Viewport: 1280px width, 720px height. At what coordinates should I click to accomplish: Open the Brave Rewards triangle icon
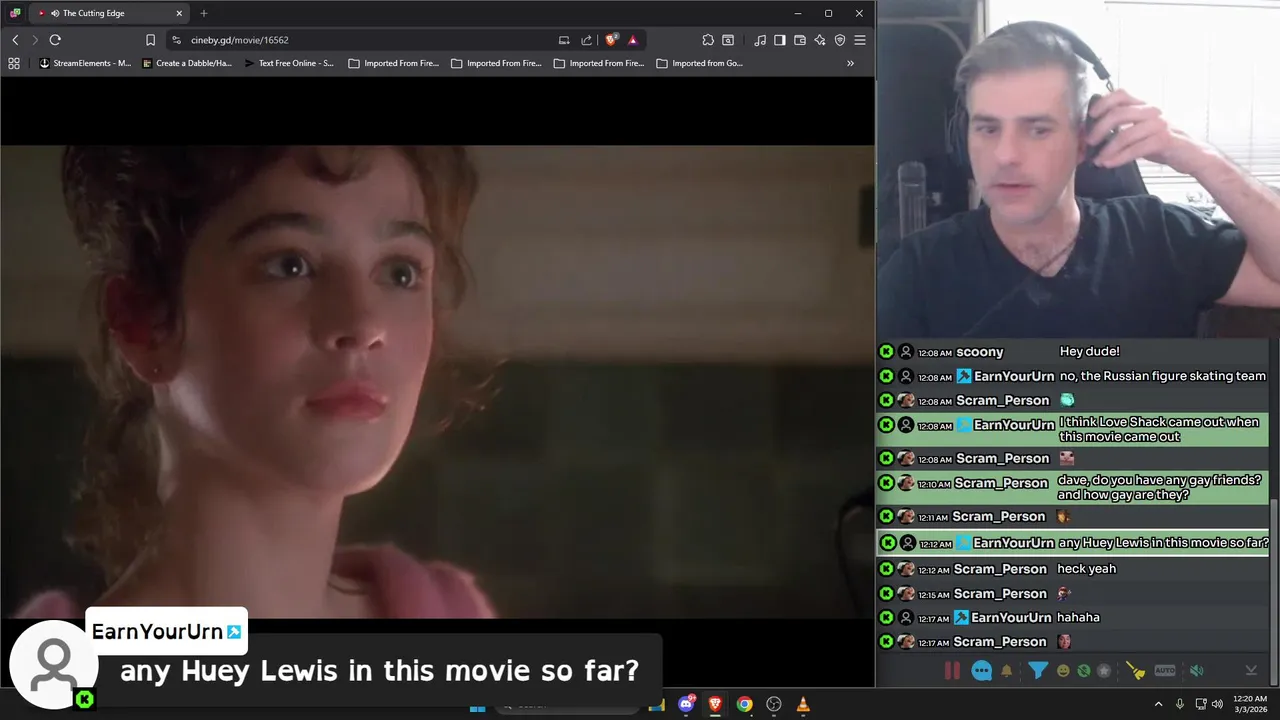(633, 40)
